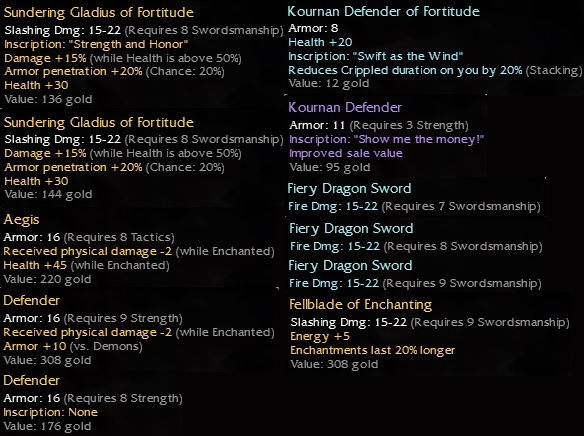
Task: Click the Inscription: None line
Action: tap(51, 412)
